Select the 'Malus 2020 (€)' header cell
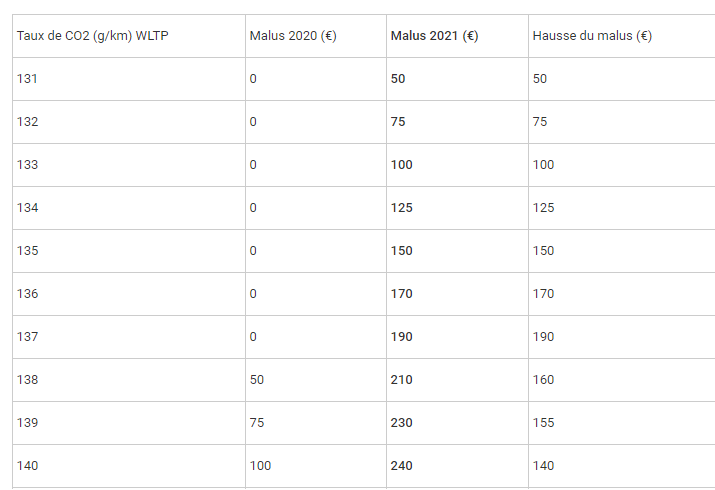 (x=292, y=36)
